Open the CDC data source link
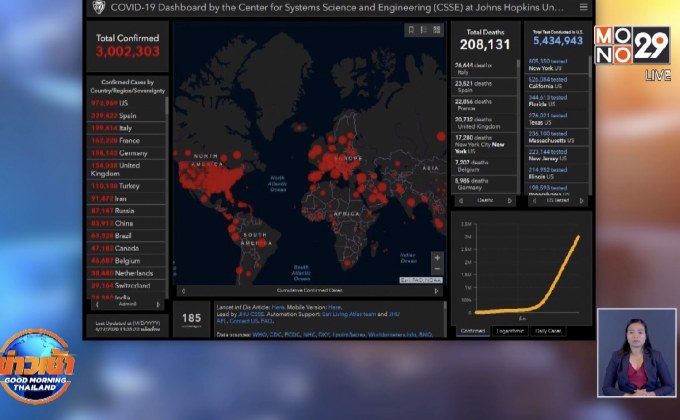This screenshot has width=680, height=420. (276, 335)
